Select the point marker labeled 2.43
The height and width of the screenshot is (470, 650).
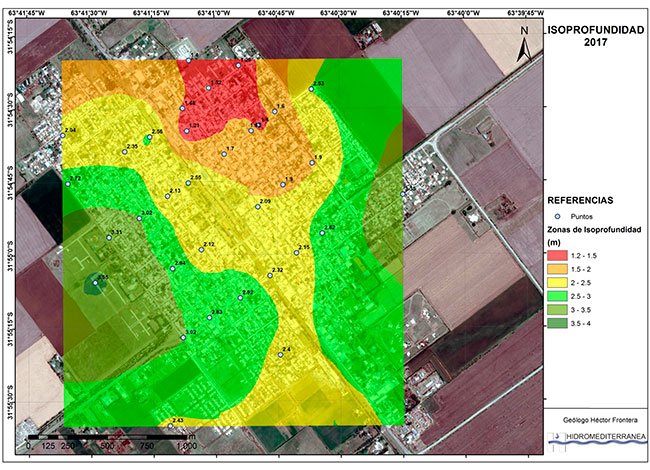pos(170,426)
